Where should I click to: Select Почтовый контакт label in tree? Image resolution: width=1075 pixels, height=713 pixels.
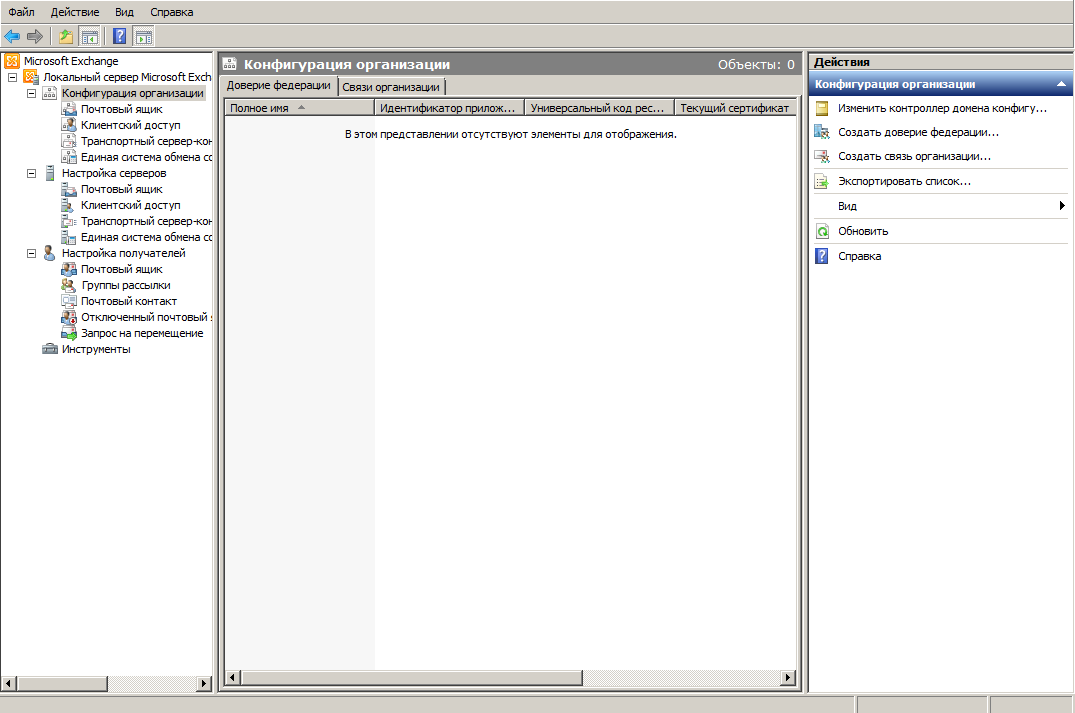coord(129,301)
